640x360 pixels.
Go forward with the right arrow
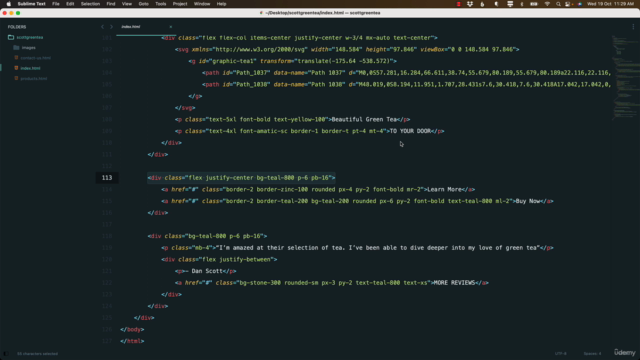pos(111,27)
